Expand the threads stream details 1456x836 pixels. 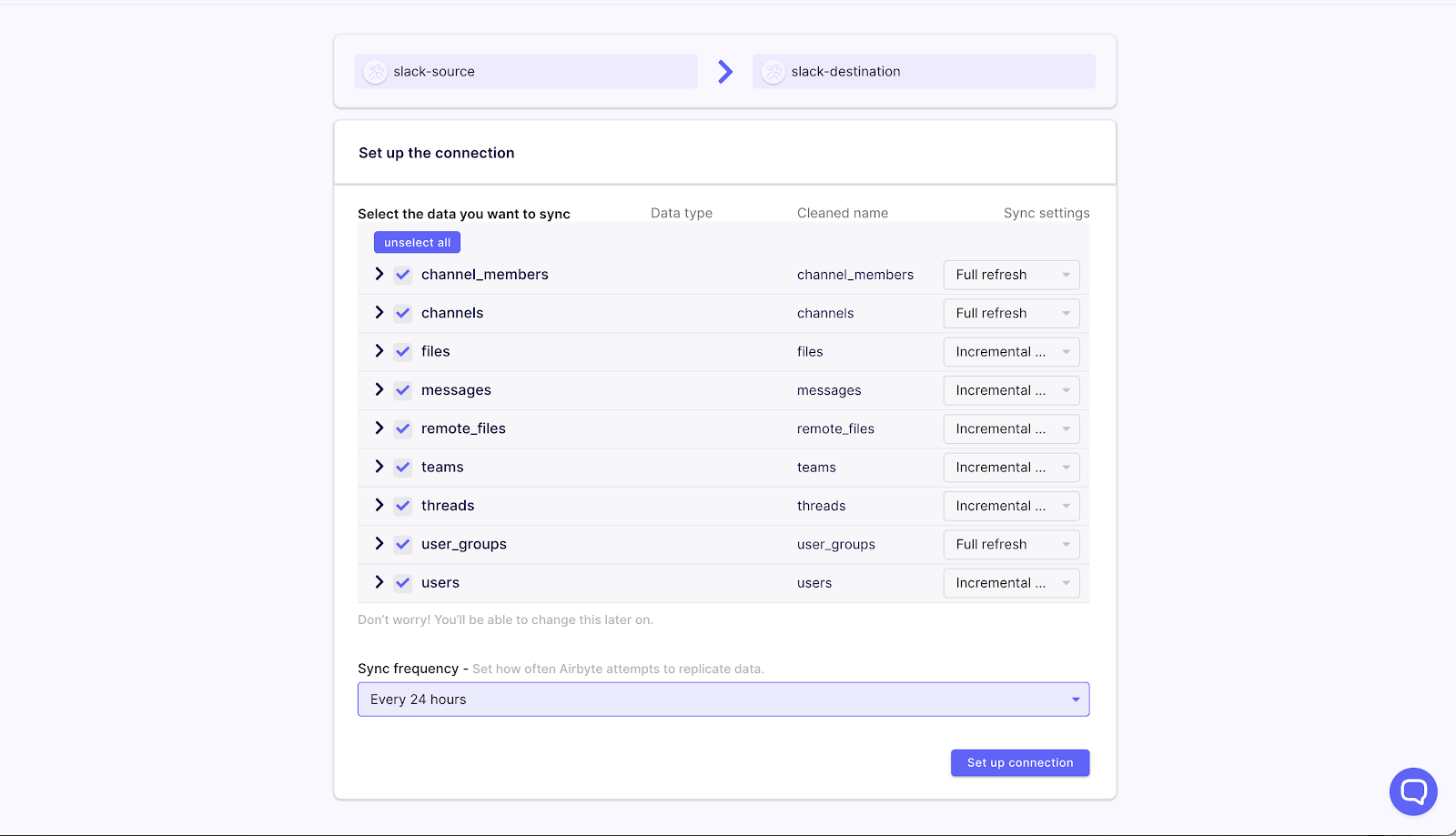coord(379,505)
